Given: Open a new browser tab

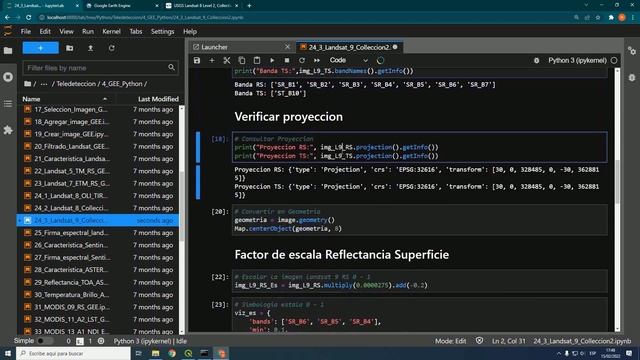Looking at the screenshot, I should coord(249,6).
